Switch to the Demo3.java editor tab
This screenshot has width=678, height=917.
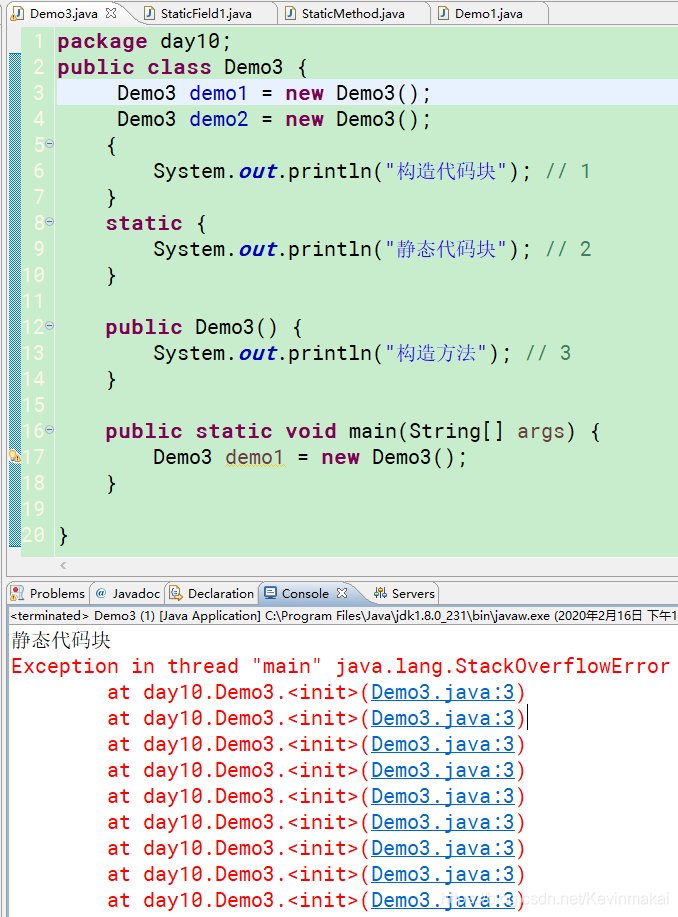(x=63, y=13)
